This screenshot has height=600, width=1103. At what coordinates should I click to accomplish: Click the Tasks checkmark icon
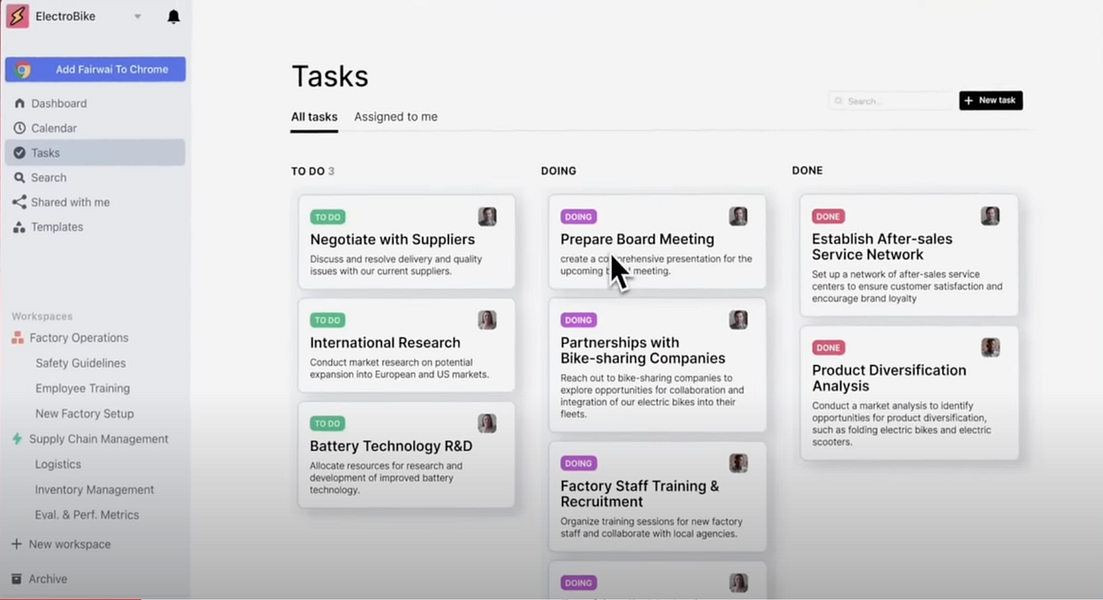pos(20,153)
